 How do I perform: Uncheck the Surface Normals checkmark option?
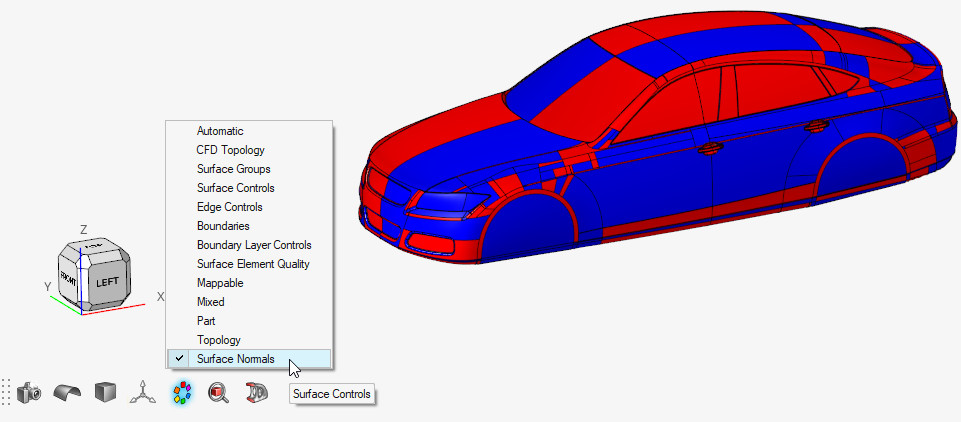tap(235, 359)
